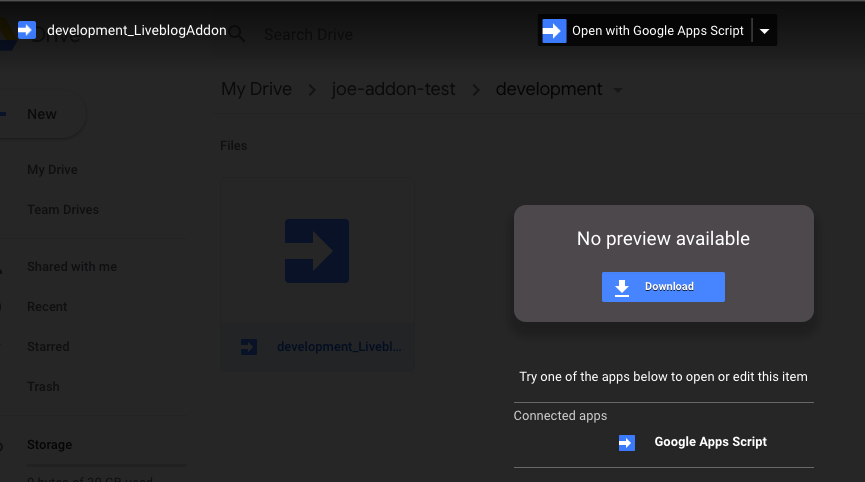Select My Drive in the sidebar
Image resolution: width=865 pixels, height=482 pixels.
click(x=52, y=170)
